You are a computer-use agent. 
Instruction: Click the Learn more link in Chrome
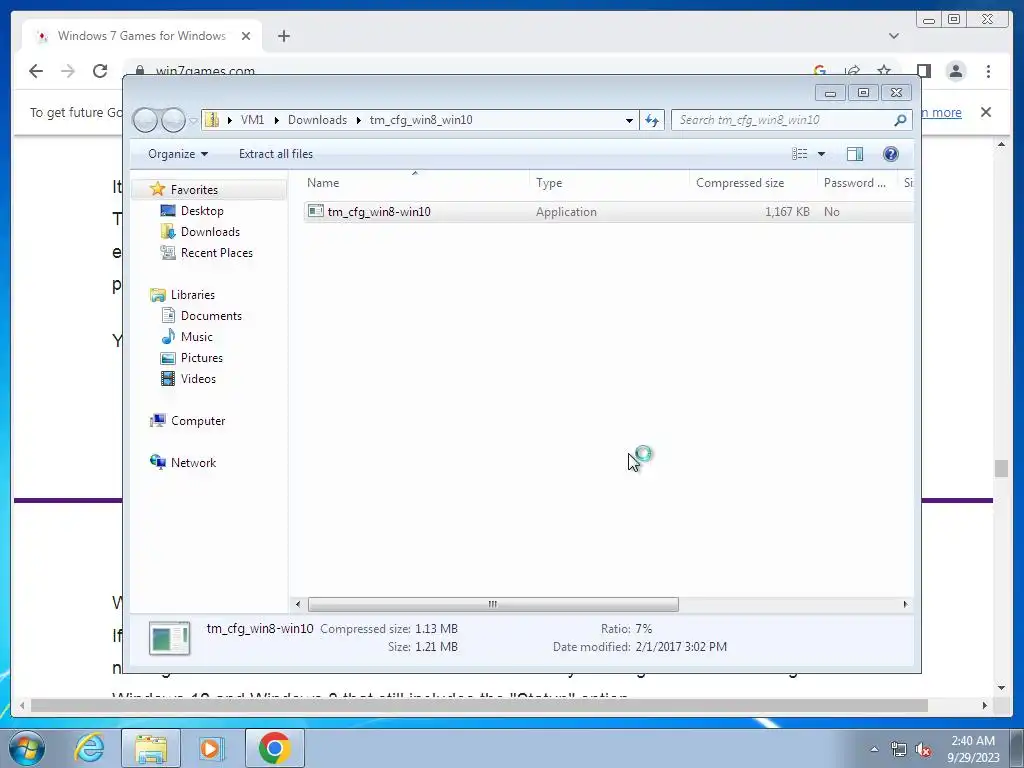941,112
